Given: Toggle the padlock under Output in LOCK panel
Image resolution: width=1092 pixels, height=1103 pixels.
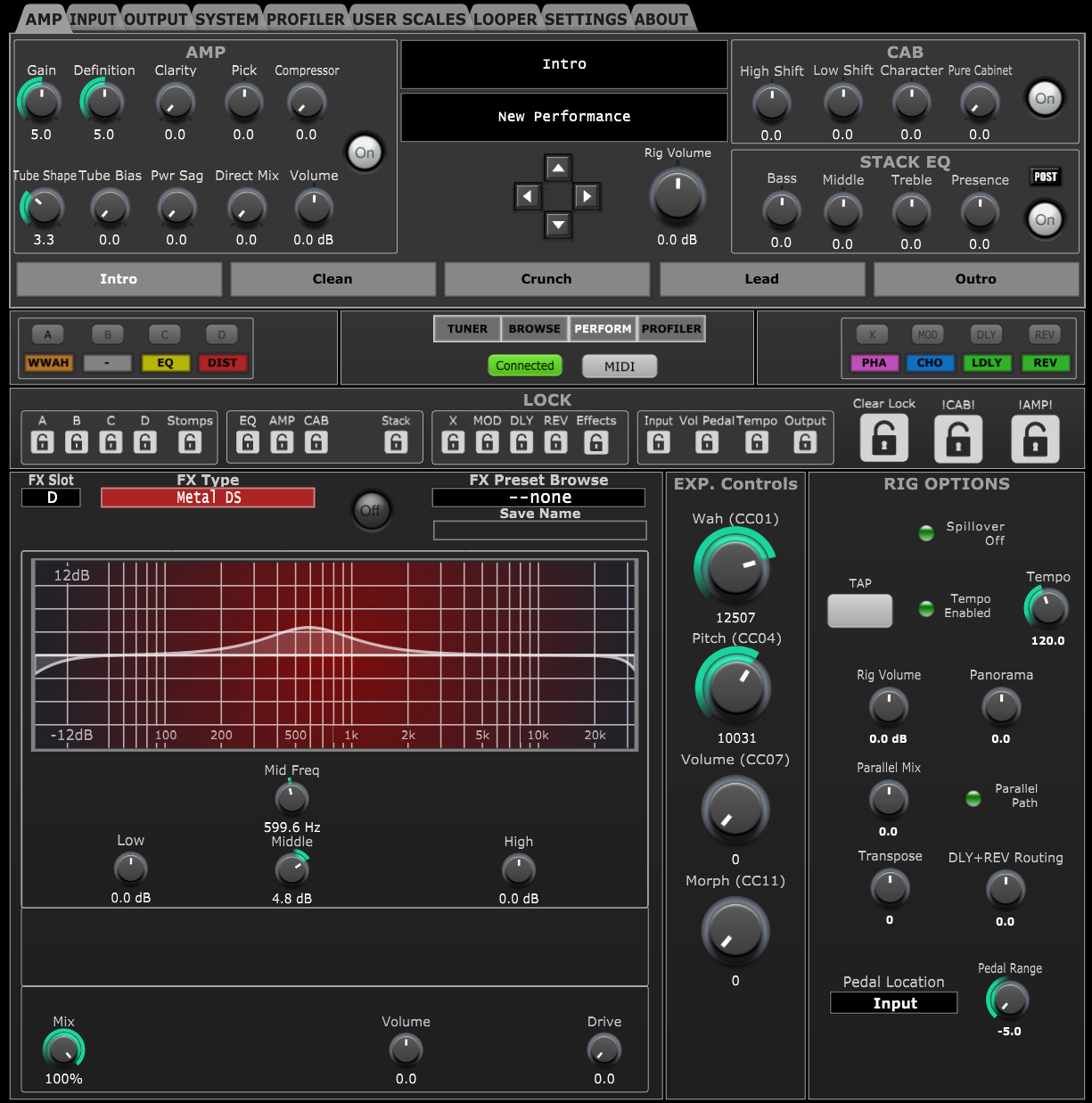Looking at the screenshot, I should click(x=805, y=441).
